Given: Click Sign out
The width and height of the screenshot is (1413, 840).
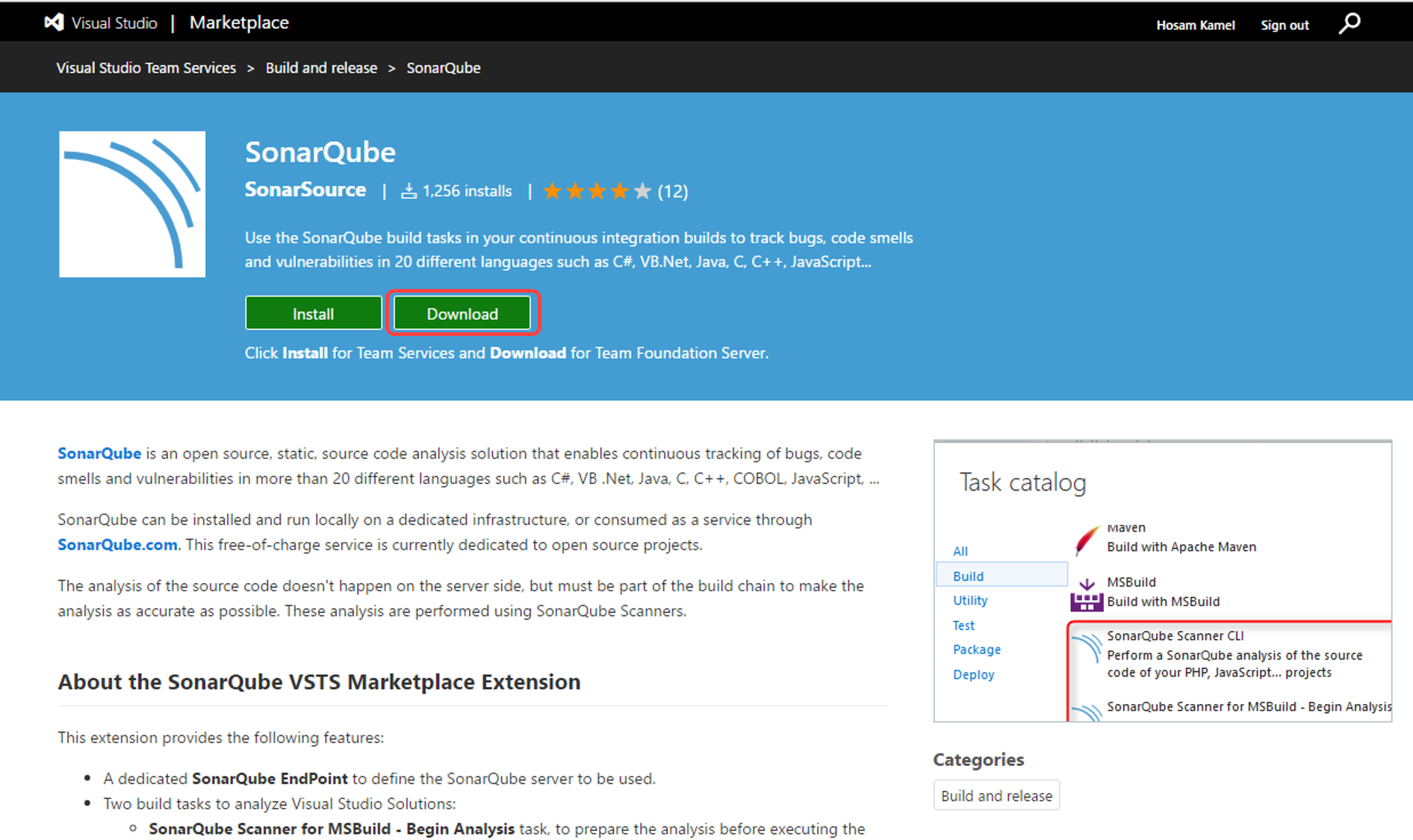Looking at the screenshot, I should coord(1285,25).
